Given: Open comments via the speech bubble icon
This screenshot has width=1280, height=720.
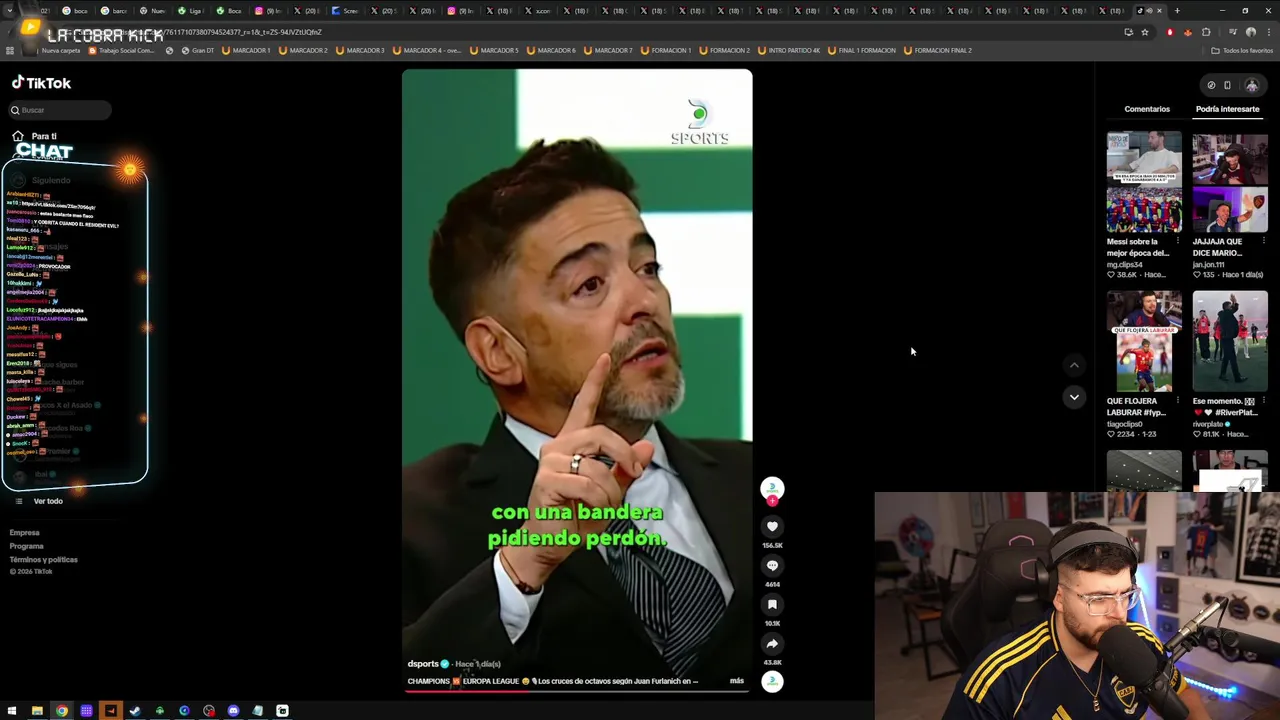Looking at the screenshot, I should (x=772, y=565).
